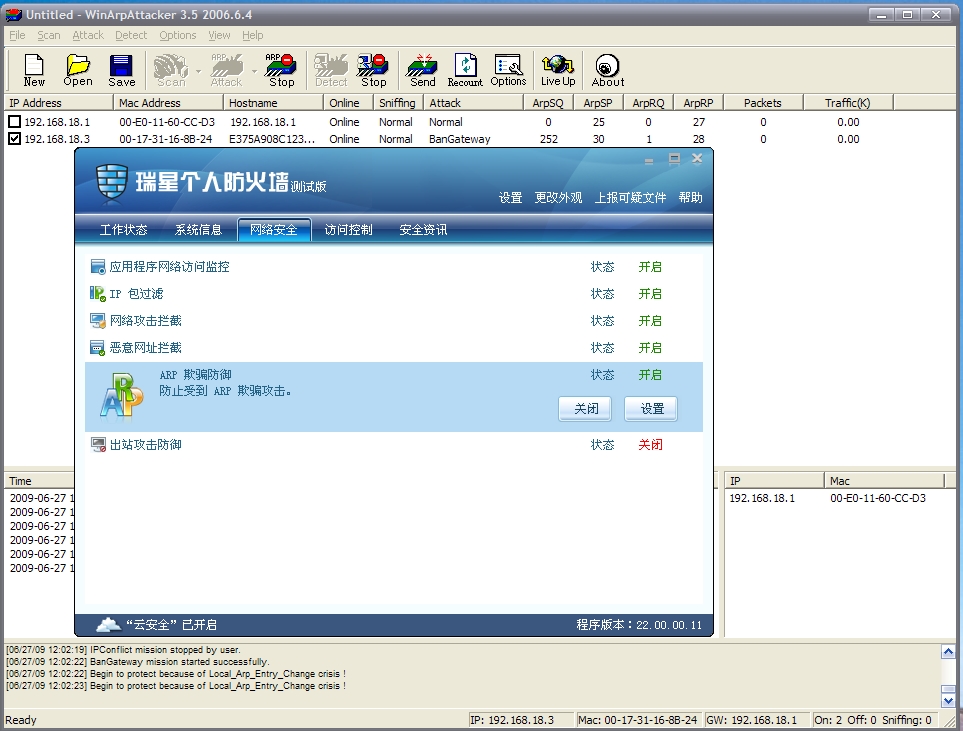
Task: Open the File menu
Action: 17,35
